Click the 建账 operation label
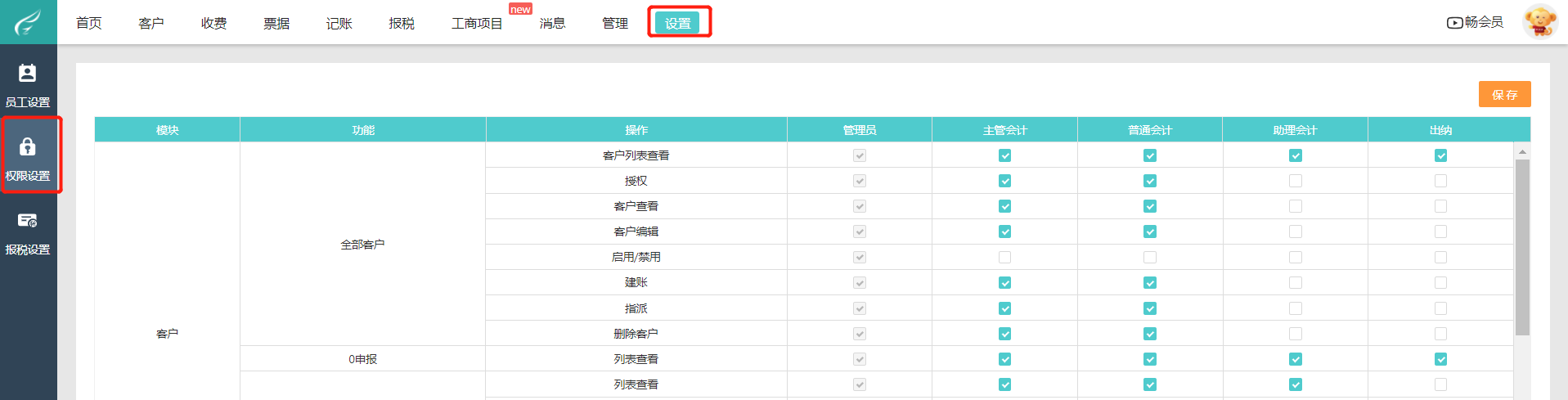This screenshot has height=400, width=1568. tap(636, 282)
